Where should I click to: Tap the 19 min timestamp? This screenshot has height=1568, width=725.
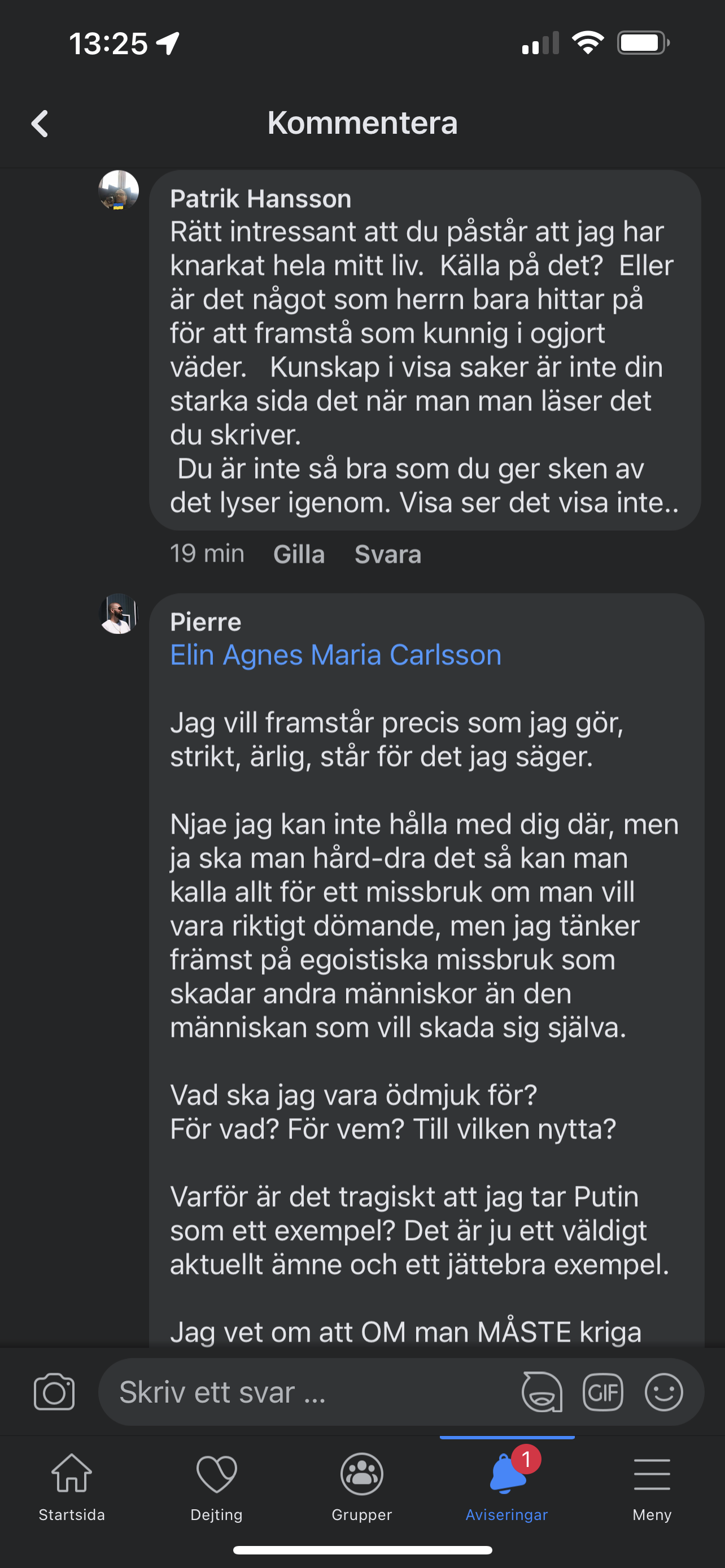[207, 554]
